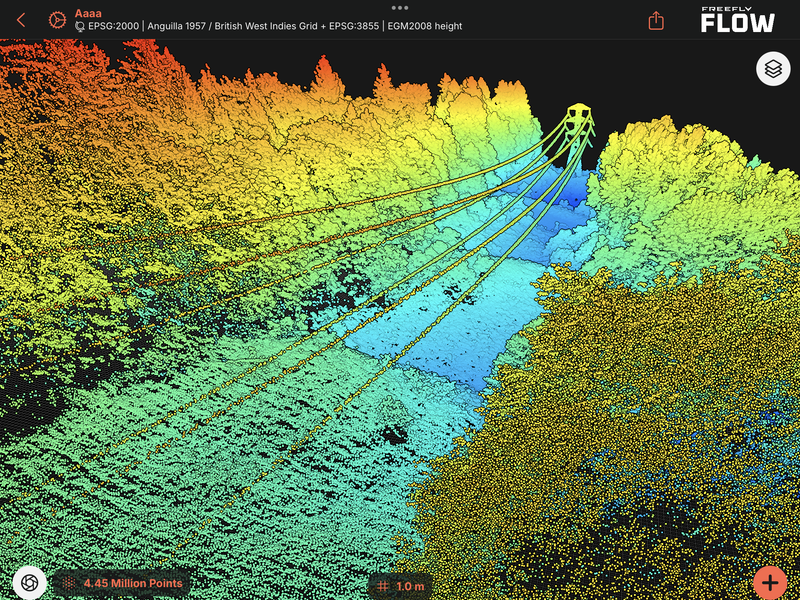Open the 1.0 m grid size setting

pyautogui.click(x=410, y=586)
